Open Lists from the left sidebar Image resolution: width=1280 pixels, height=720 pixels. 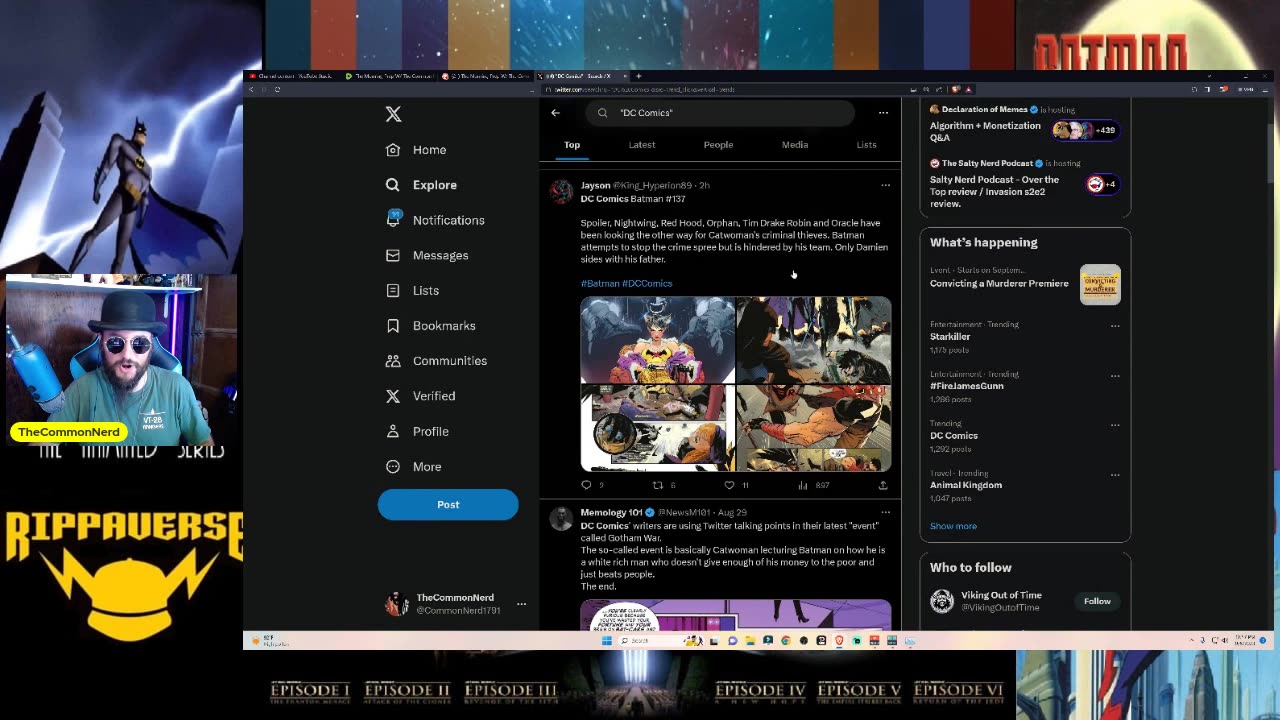[412, 290]
